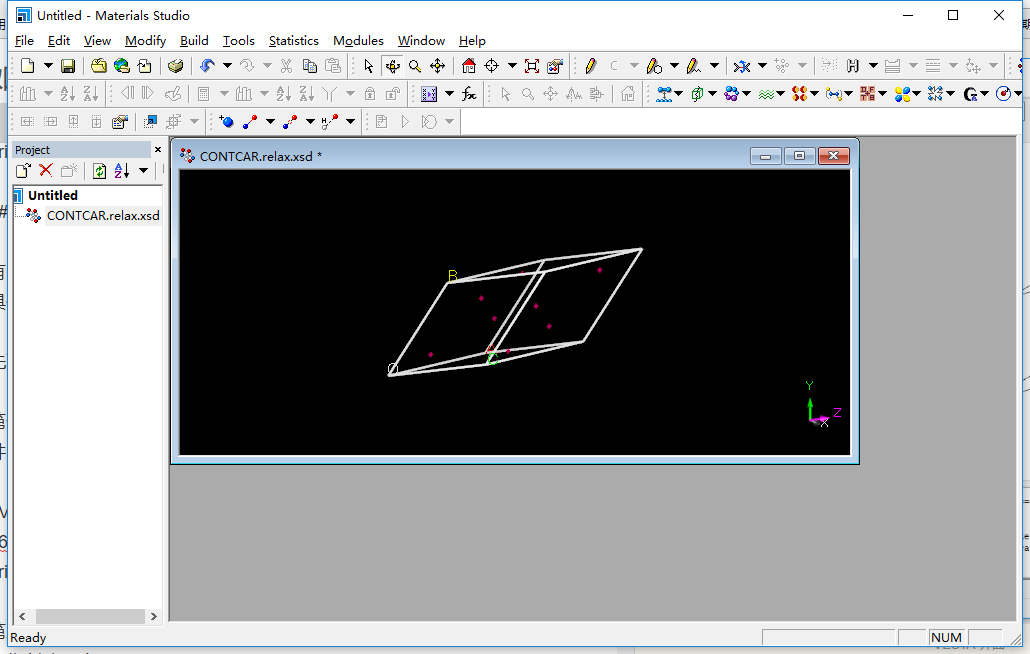The image size is (1030, 654).
Task: Click the Project panel's new document icon
Action: click(x=23, y=171)
